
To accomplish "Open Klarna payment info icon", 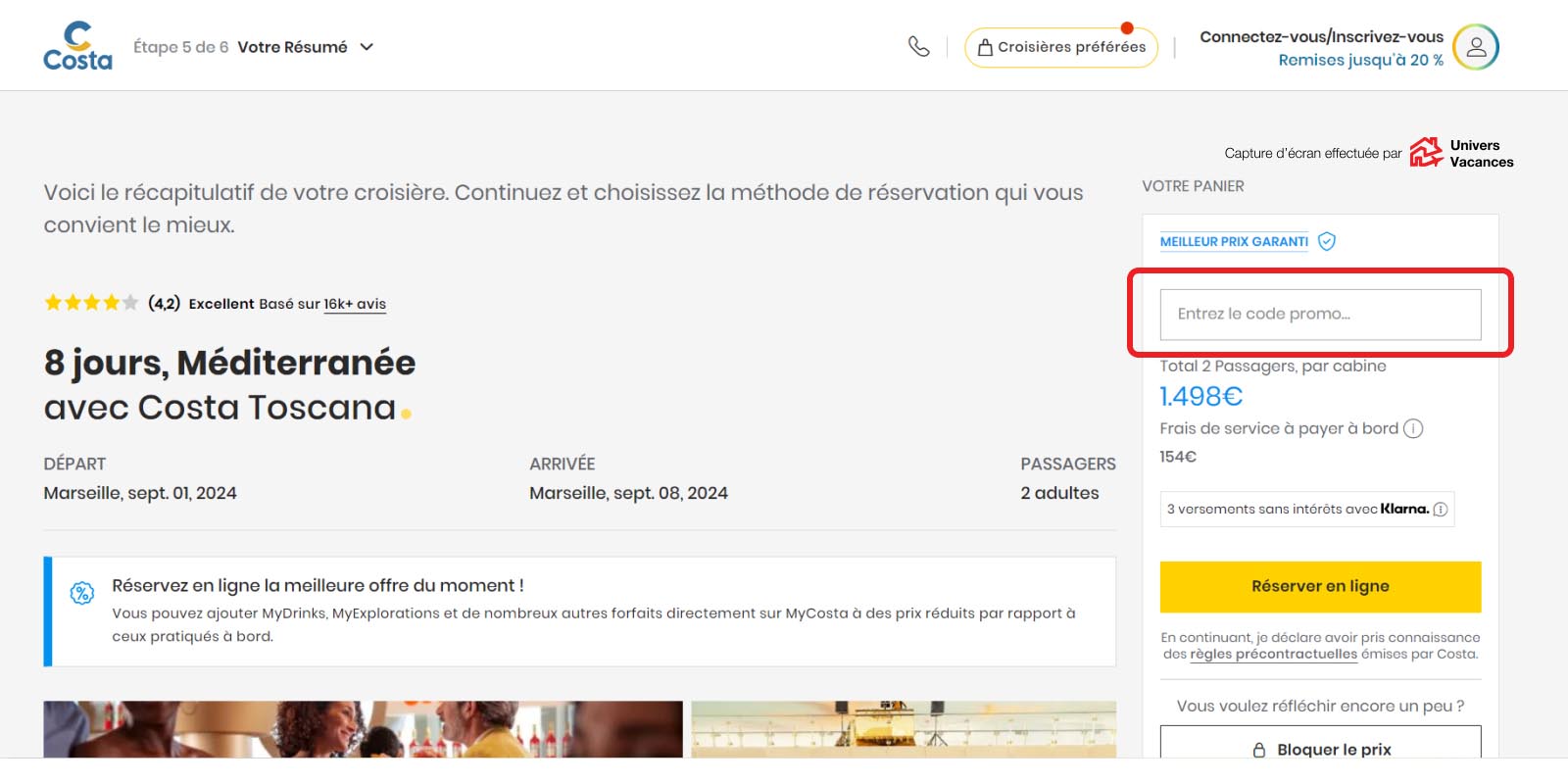I will [x=1440, y=510].
